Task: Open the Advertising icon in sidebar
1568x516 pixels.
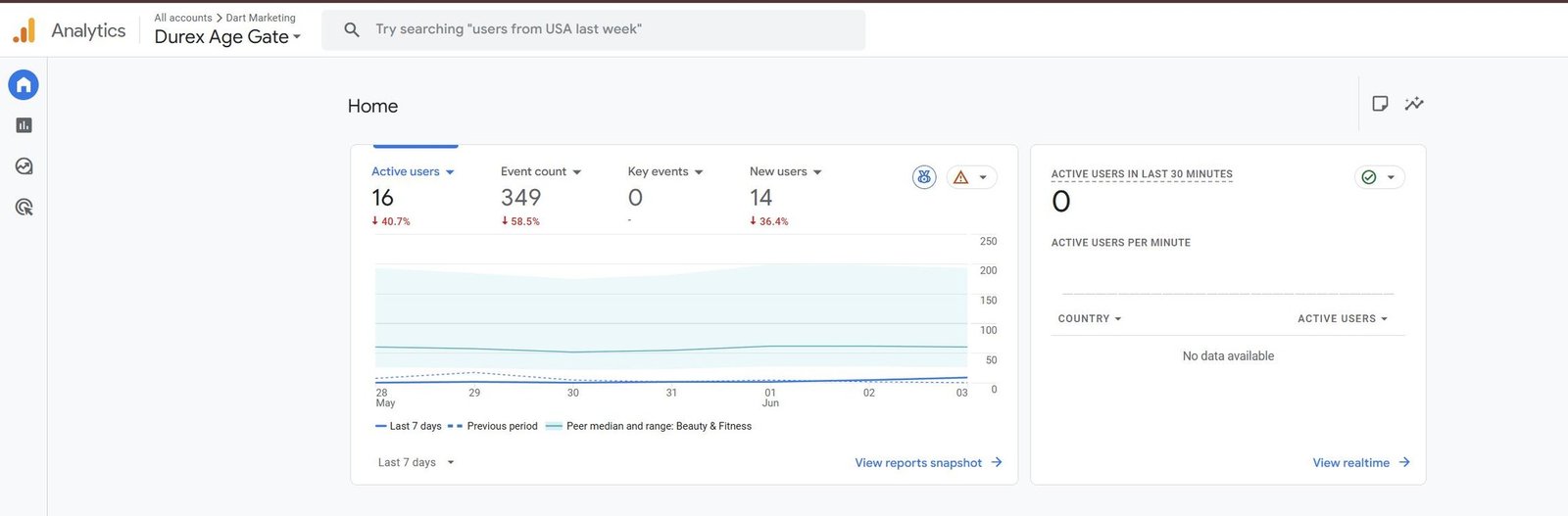Action: point(24,207)
